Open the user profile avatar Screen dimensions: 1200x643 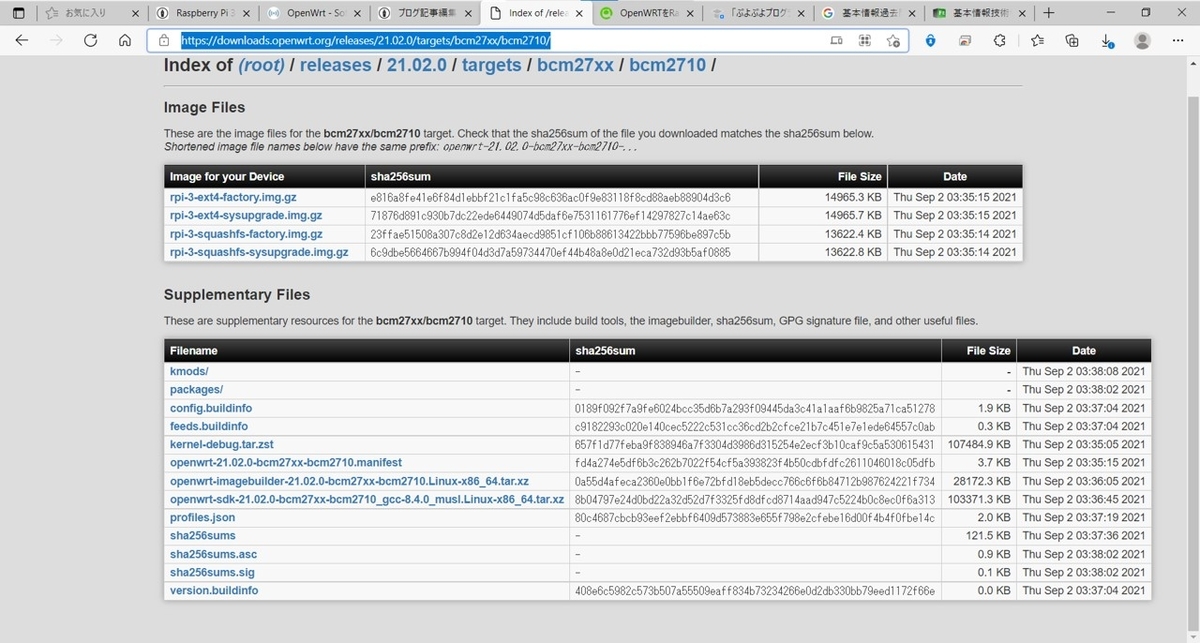1142,41
